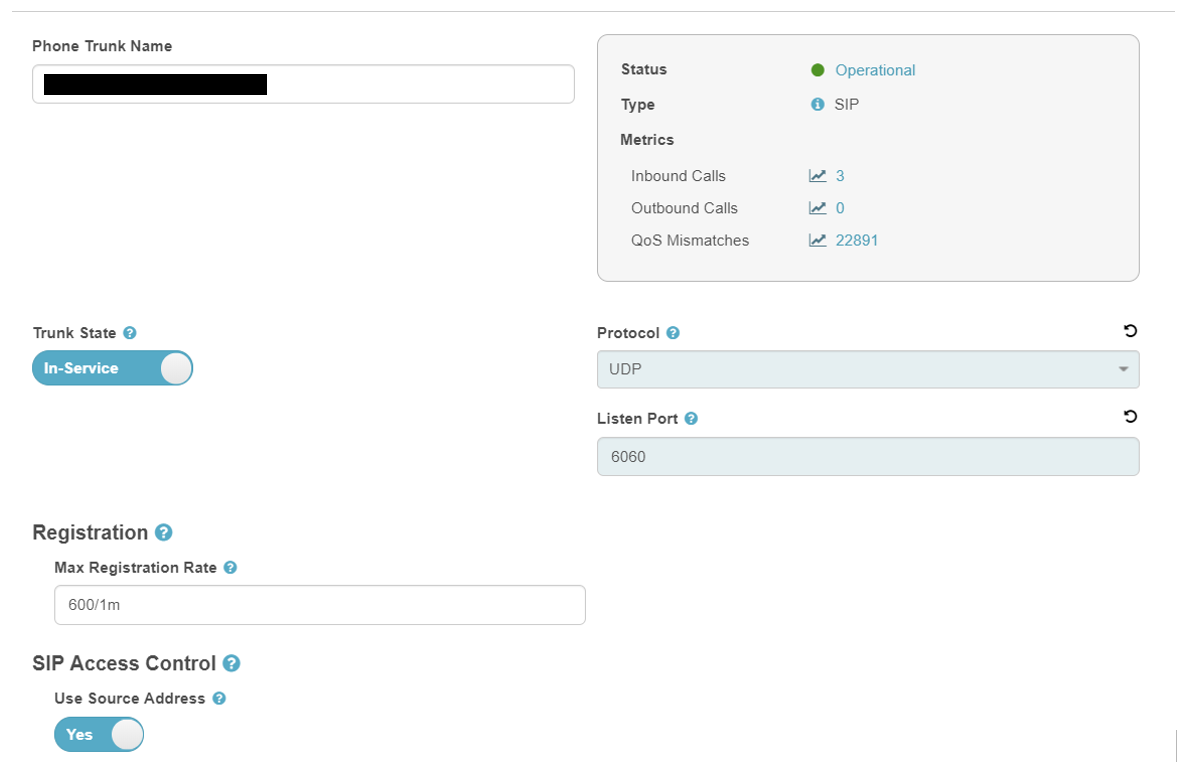
Task: Focus the Phone Trunk Name field
Action: 304,84
